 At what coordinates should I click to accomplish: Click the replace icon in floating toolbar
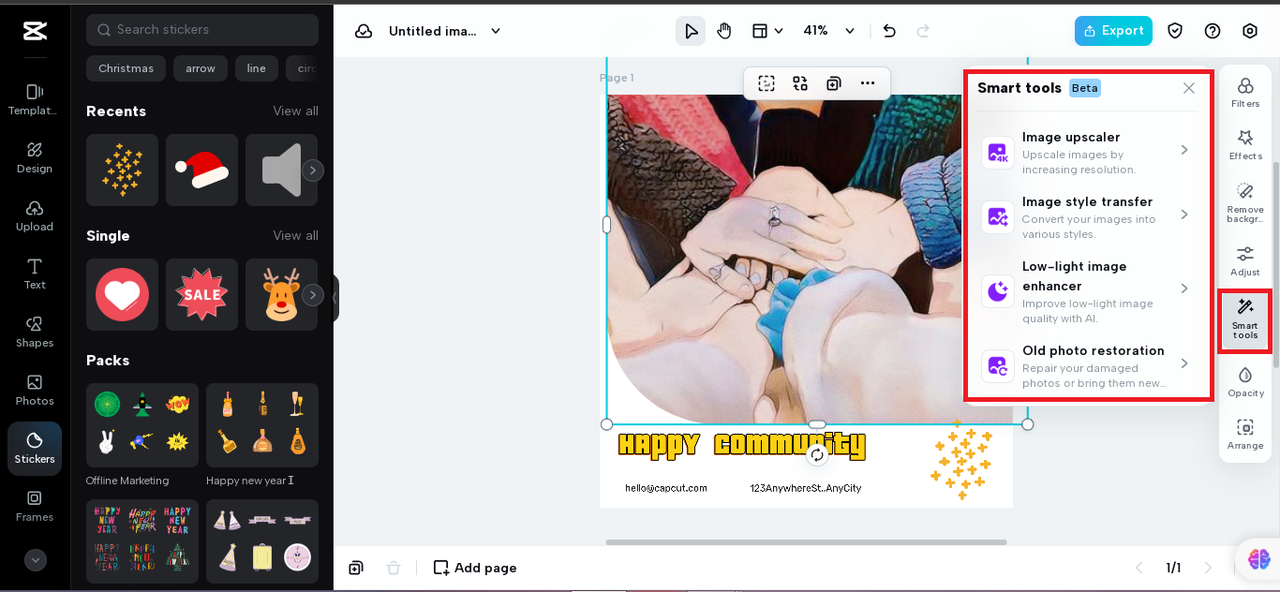[x=800, y=84]
